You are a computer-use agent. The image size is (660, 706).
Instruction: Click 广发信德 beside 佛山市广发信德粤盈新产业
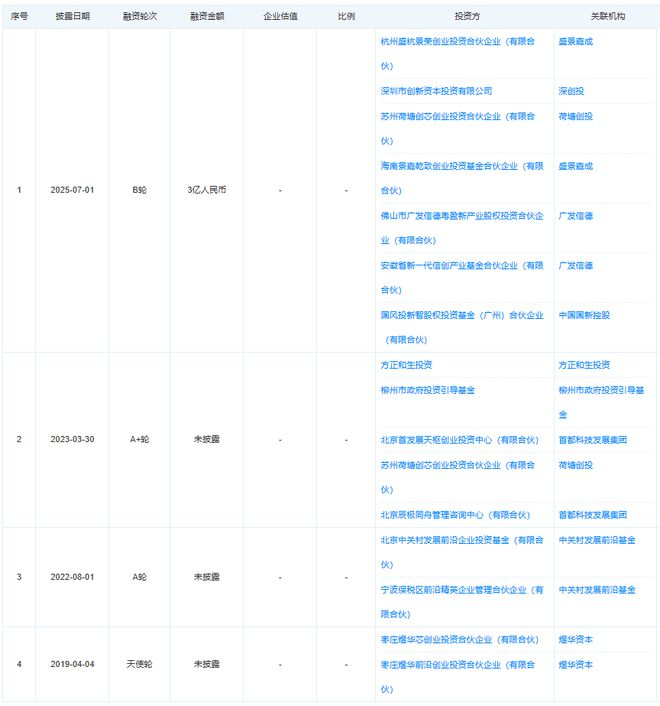pos(575,216)
